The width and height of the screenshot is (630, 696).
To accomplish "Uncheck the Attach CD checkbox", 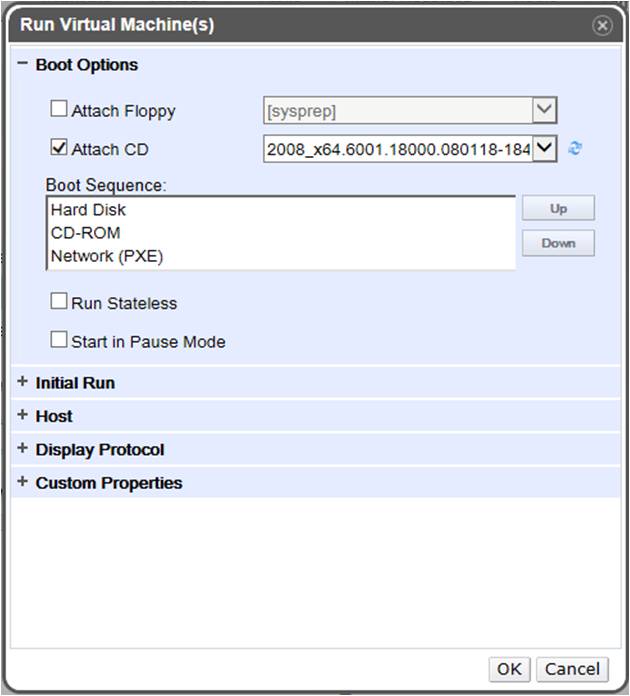I will (x=60, y=149).
